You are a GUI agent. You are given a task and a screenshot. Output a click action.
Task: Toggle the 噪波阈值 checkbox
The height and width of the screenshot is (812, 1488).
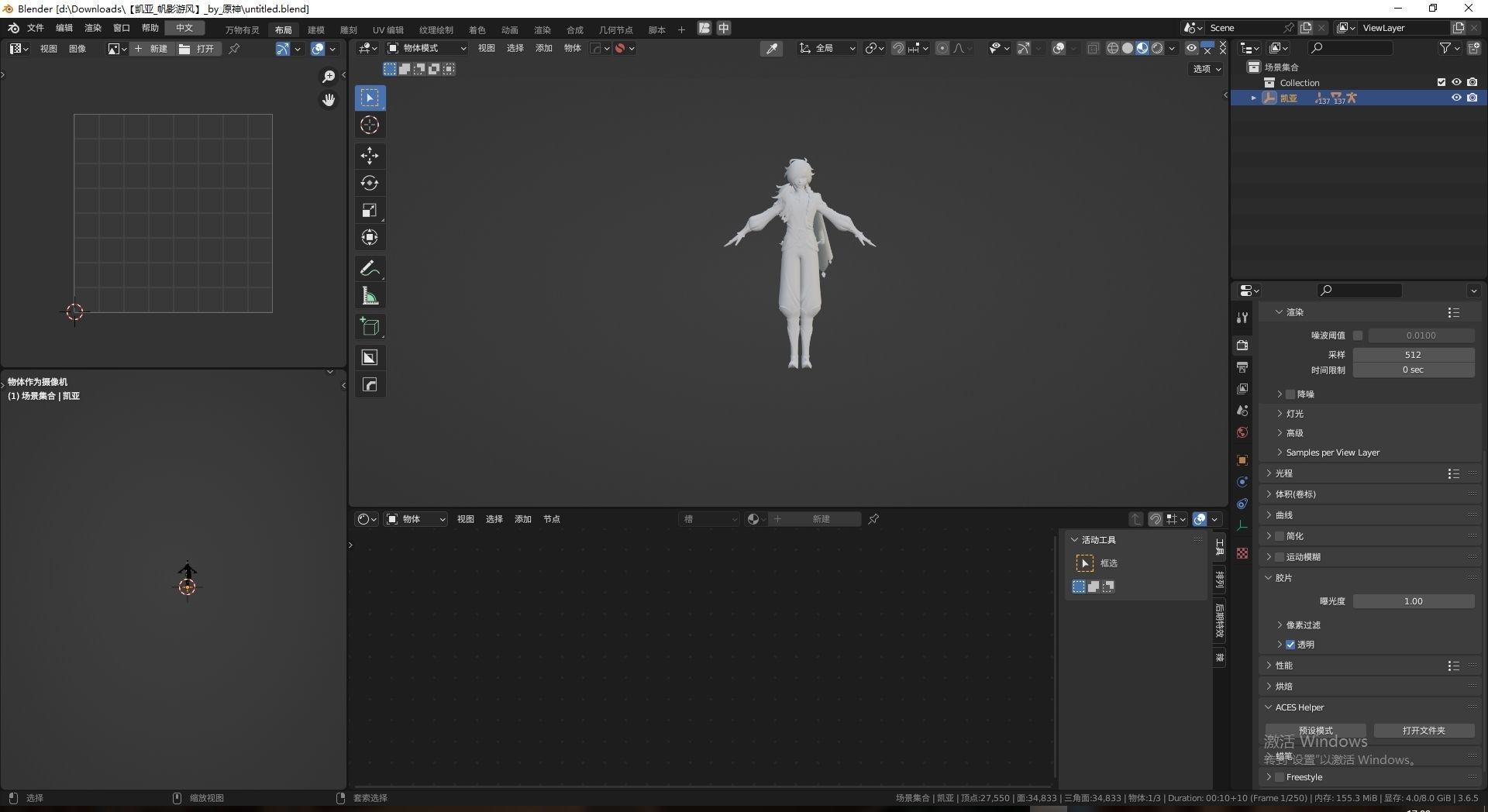click(x=1358, y=335)
